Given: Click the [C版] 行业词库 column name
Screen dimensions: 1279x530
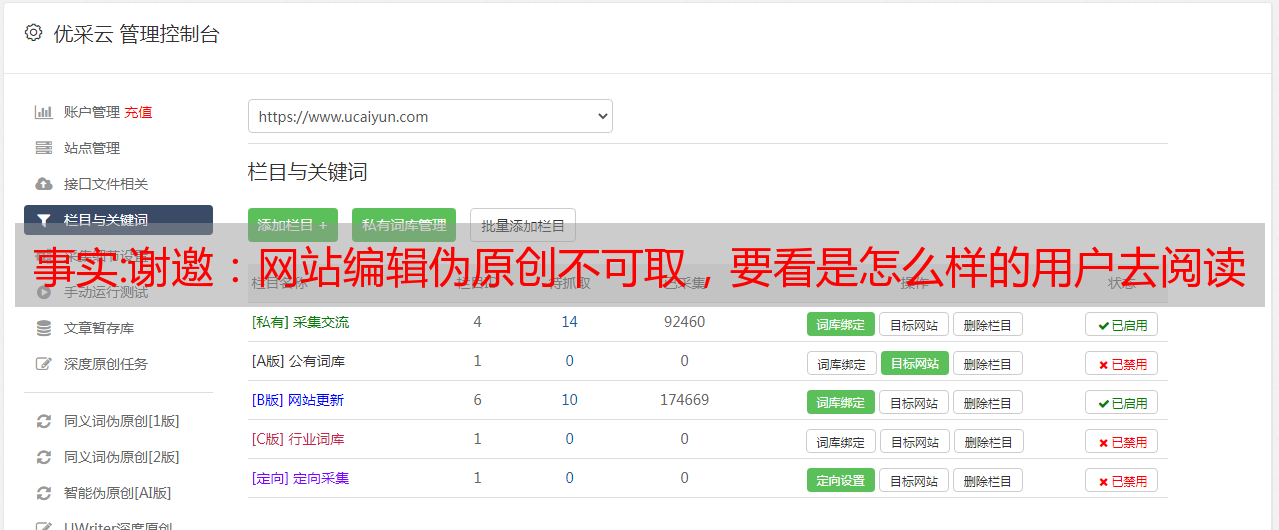Looking at the screenshot, I should coord(298,439).
